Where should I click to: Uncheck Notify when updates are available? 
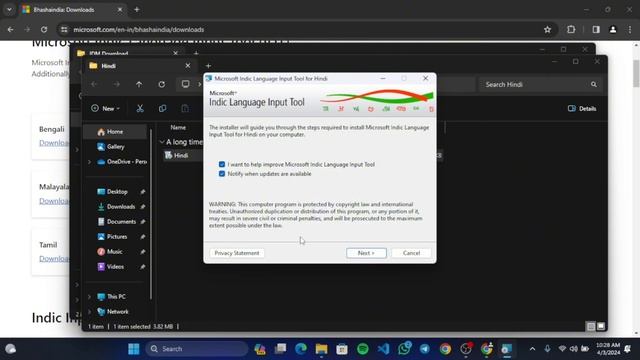[222, 173]
